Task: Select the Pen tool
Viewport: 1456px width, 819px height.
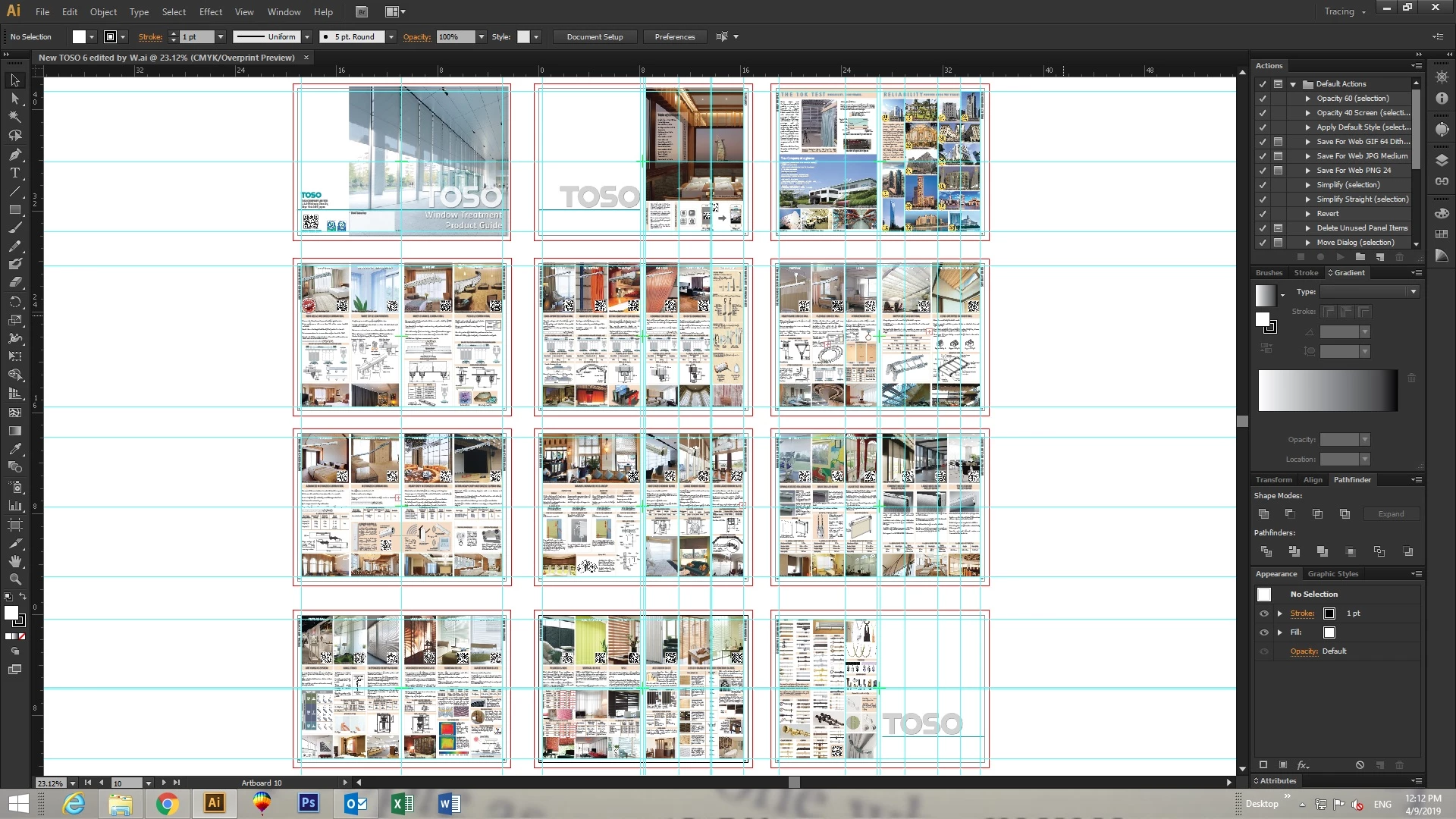Action: click(x=14, y=154)
